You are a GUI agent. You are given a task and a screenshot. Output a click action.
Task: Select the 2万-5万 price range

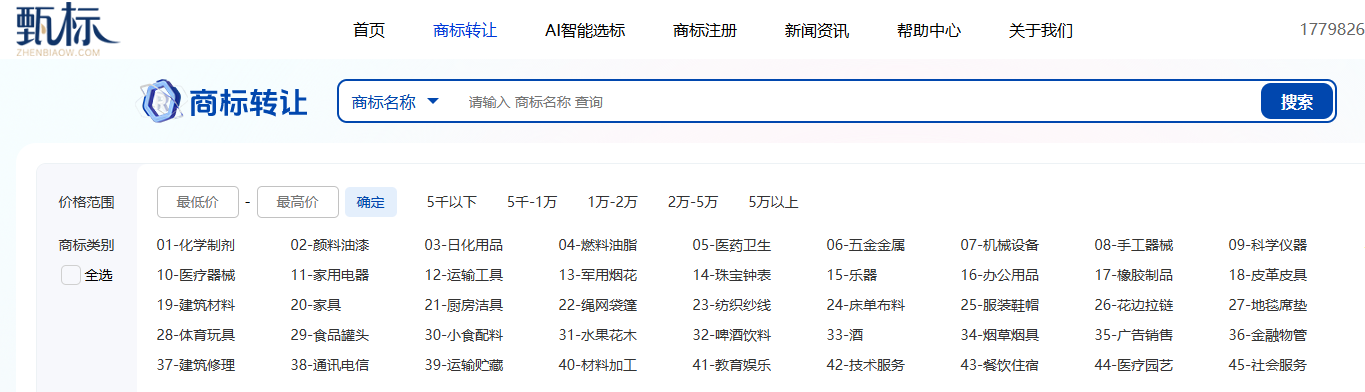(x=693, y=202)
